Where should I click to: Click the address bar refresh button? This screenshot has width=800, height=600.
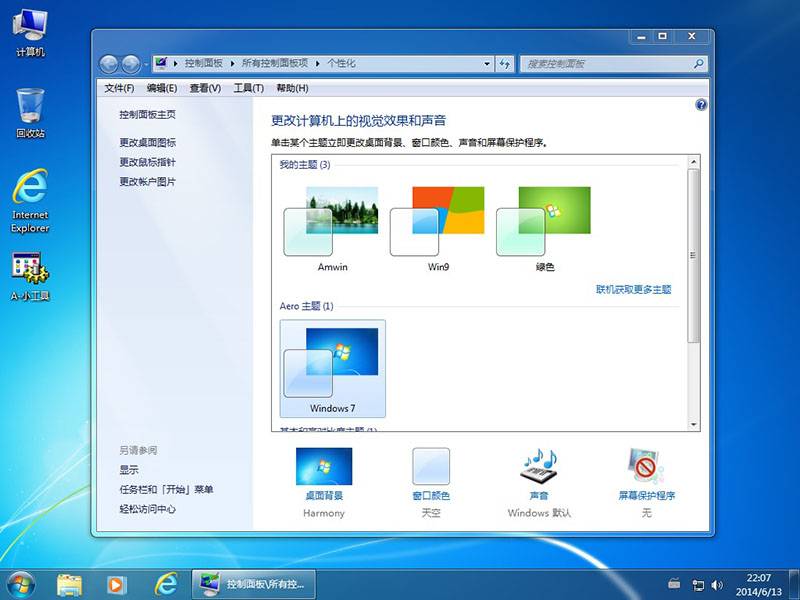[505, 64]
